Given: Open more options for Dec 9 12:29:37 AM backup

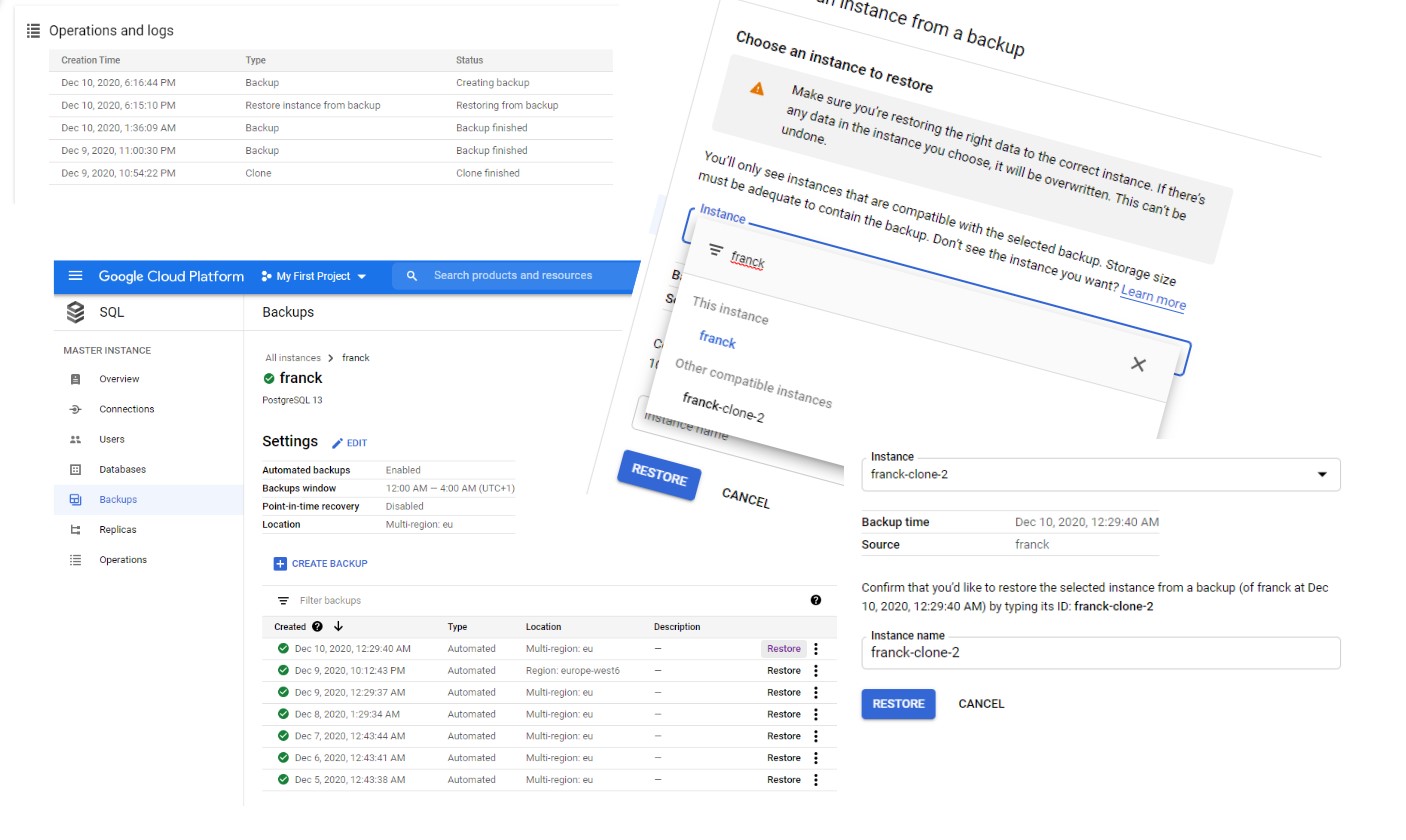Looking at the screenshot, I should point(816,692).
